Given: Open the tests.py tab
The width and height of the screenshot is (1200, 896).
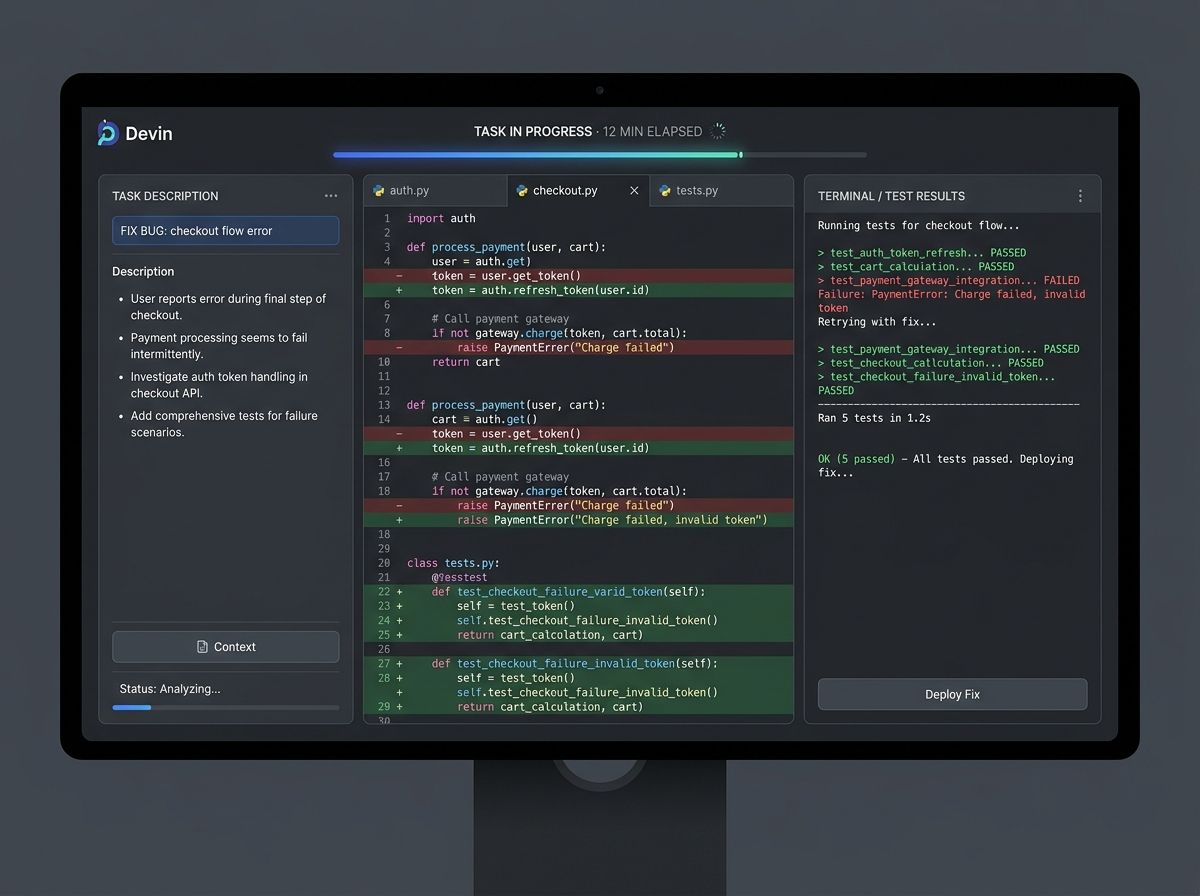Looking at the screenshot, I should pos(721,190).
